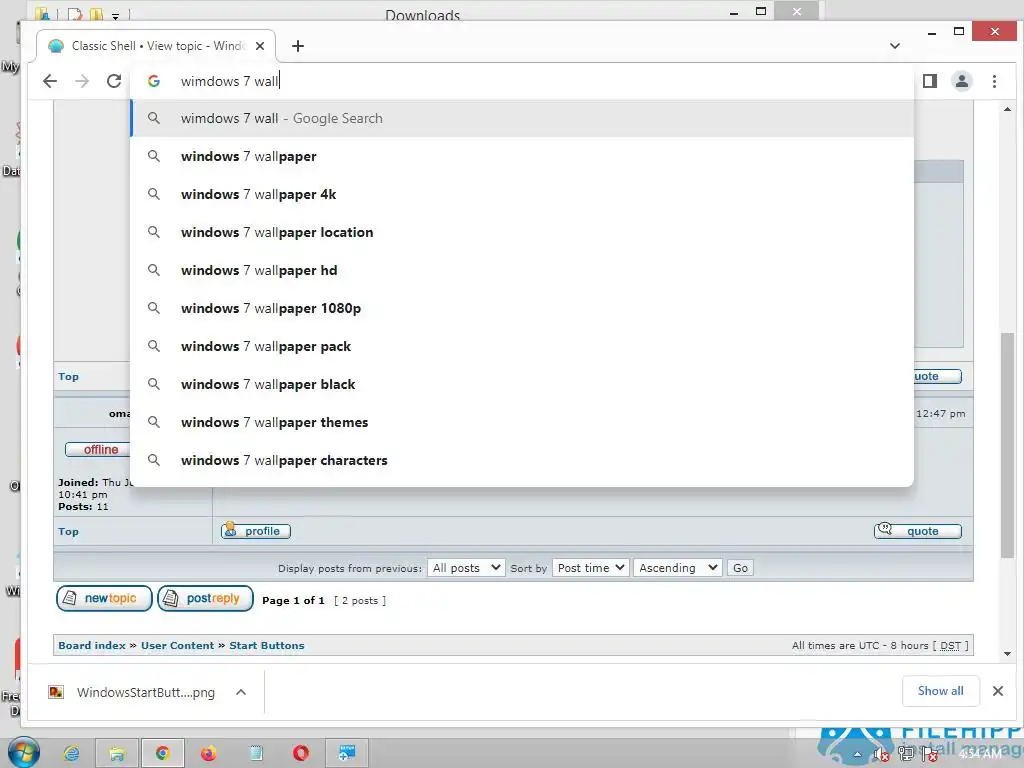
Task: Choose the 'windows 7 wallpaper' suggestion
Action: click(x=522, y=156)
